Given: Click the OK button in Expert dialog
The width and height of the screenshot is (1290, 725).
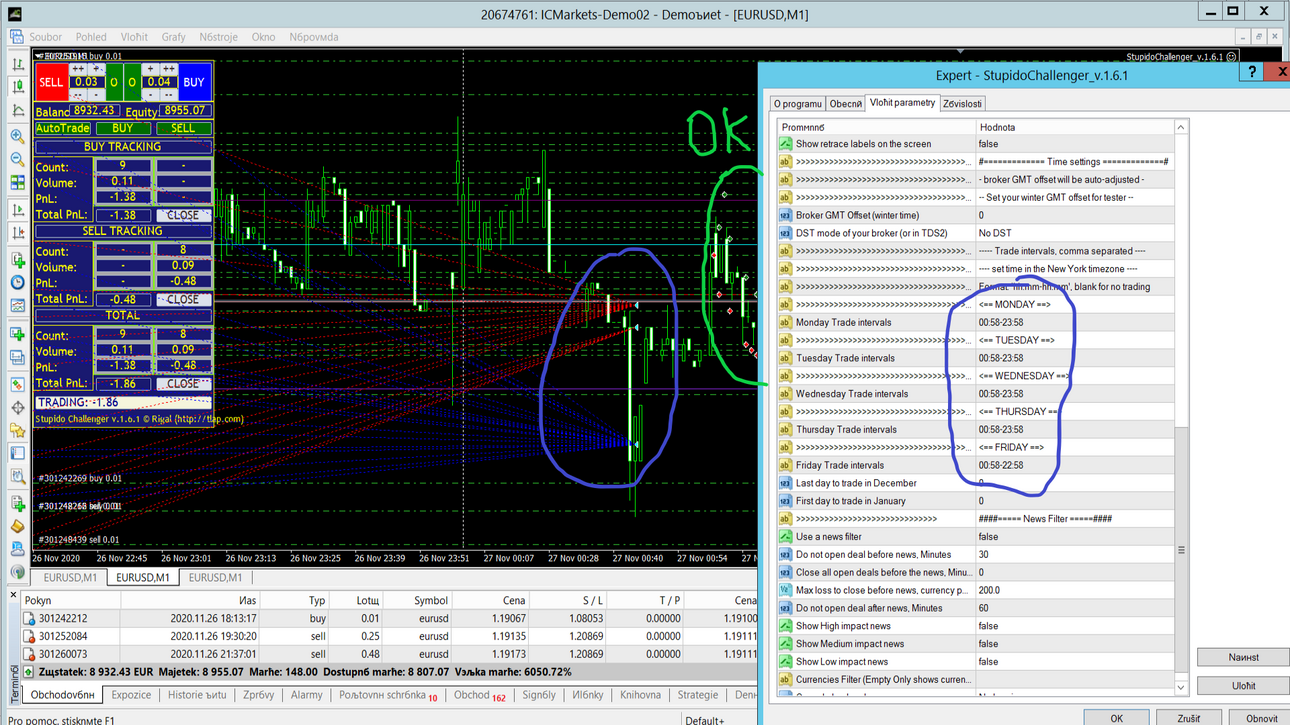Looking at the screenshot, I should (x=1117, y=717).
